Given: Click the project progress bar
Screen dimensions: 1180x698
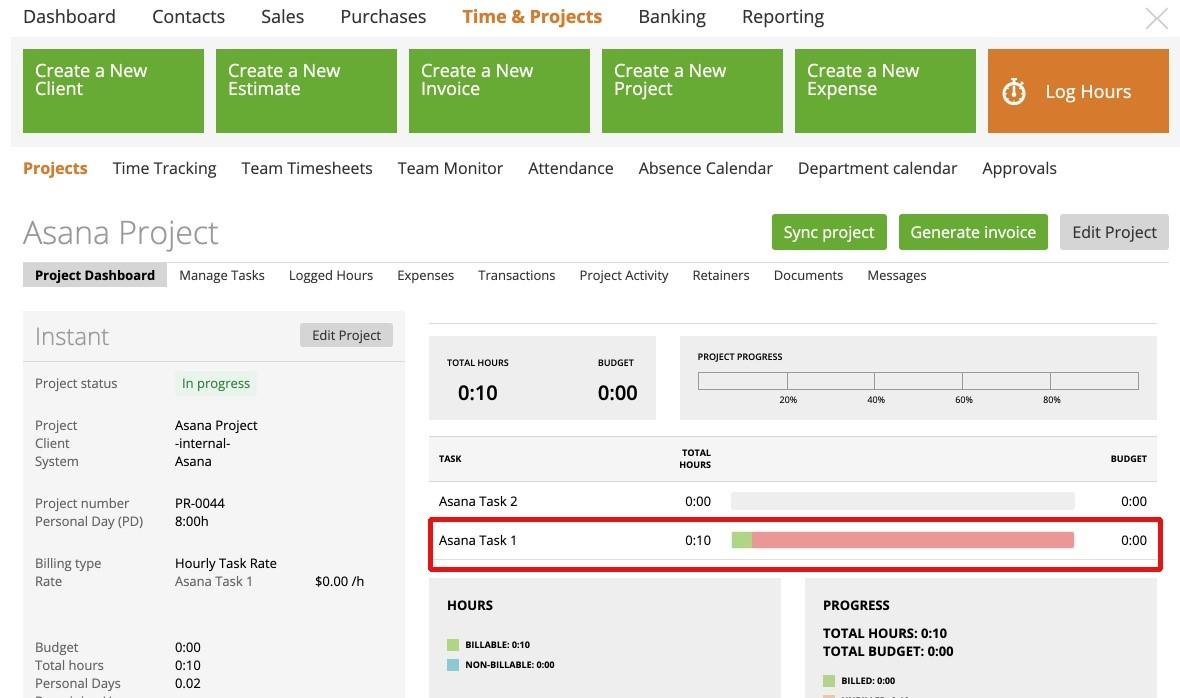Looking at the screenshot, I should (918, 381).
